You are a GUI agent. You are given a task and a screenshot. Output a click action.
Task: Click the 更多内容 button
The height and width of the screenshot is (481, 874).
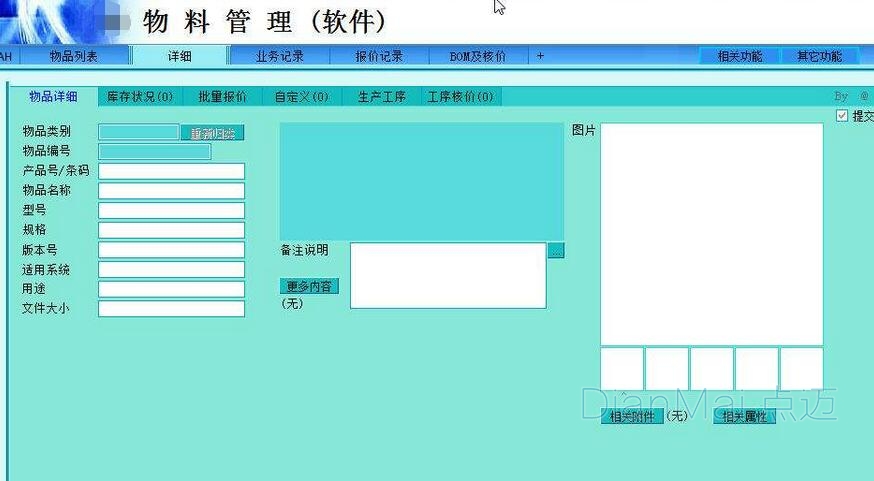(x=309, y=286)
